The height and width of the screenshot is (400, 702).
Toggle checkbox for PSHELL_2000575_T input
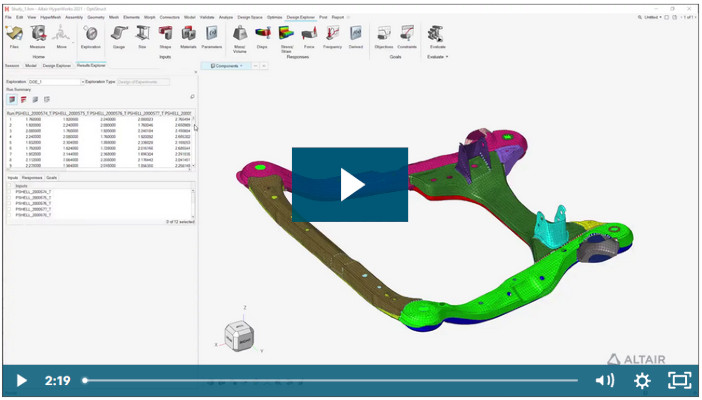[x=10, y=198]
